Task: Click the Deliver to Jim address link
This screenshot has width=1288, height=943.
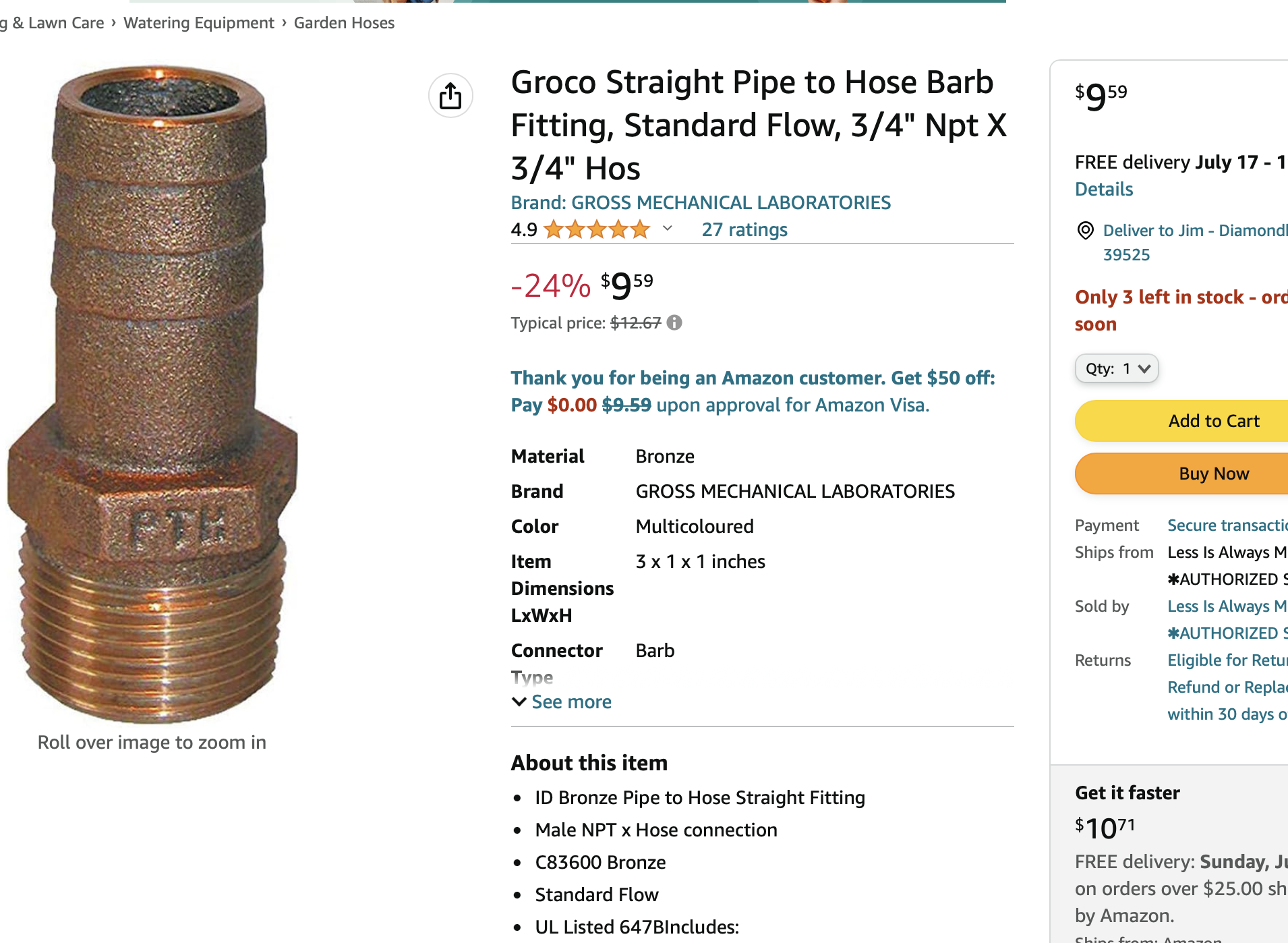Action: point(1194,231)
